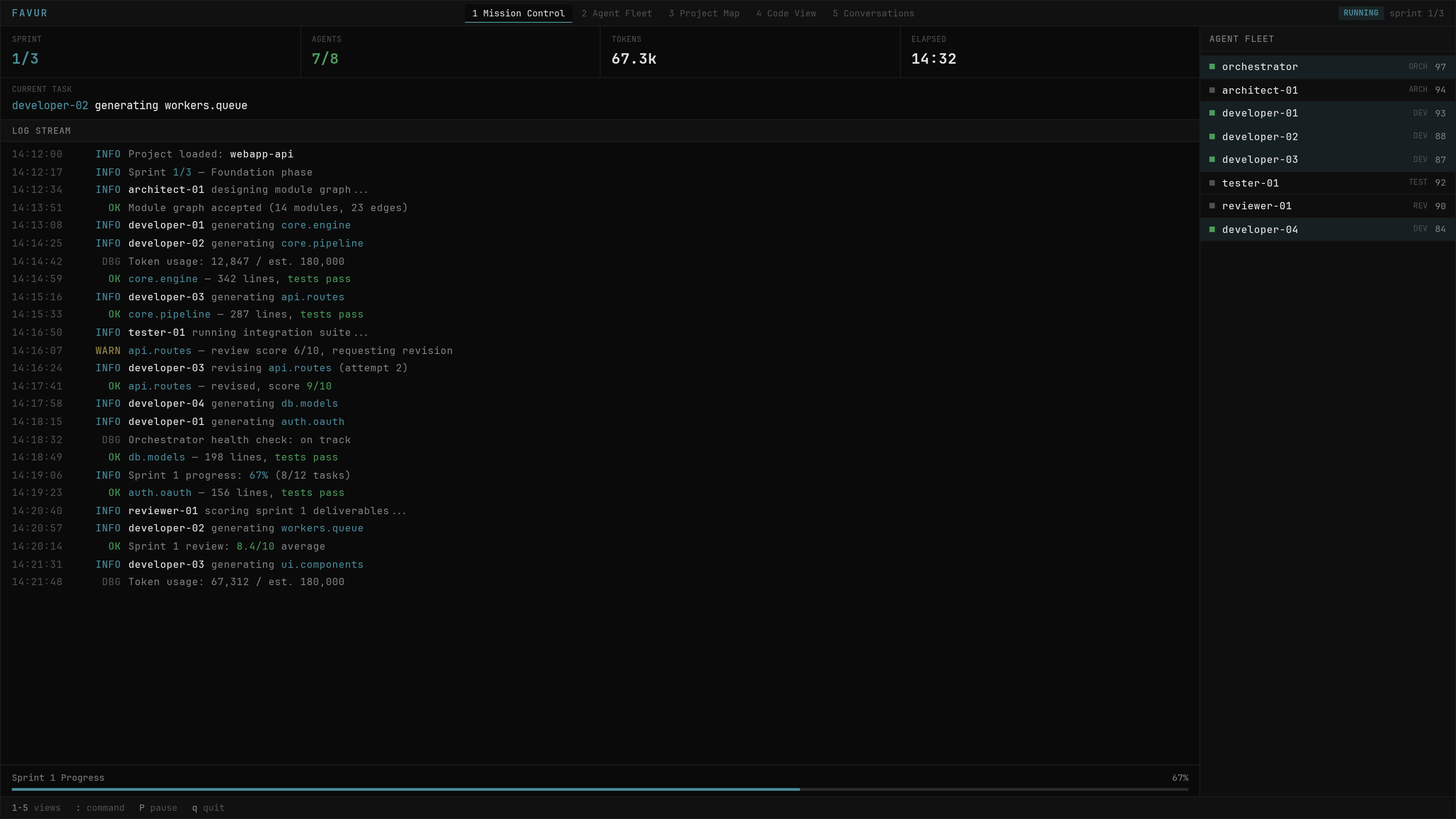Select the architect-01 status indicator icon

1213,90
